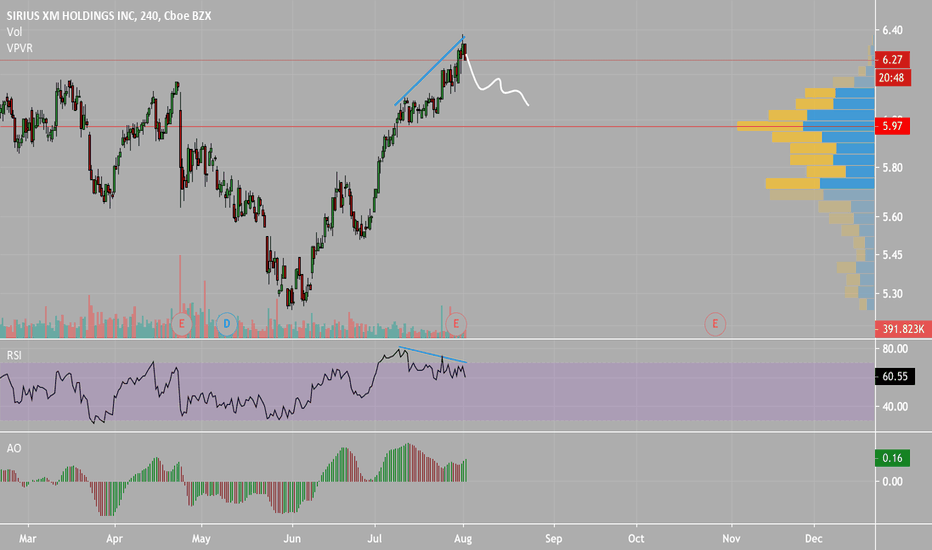Click the longest volume profile bar at 5.97

click(x=805, y=126)
